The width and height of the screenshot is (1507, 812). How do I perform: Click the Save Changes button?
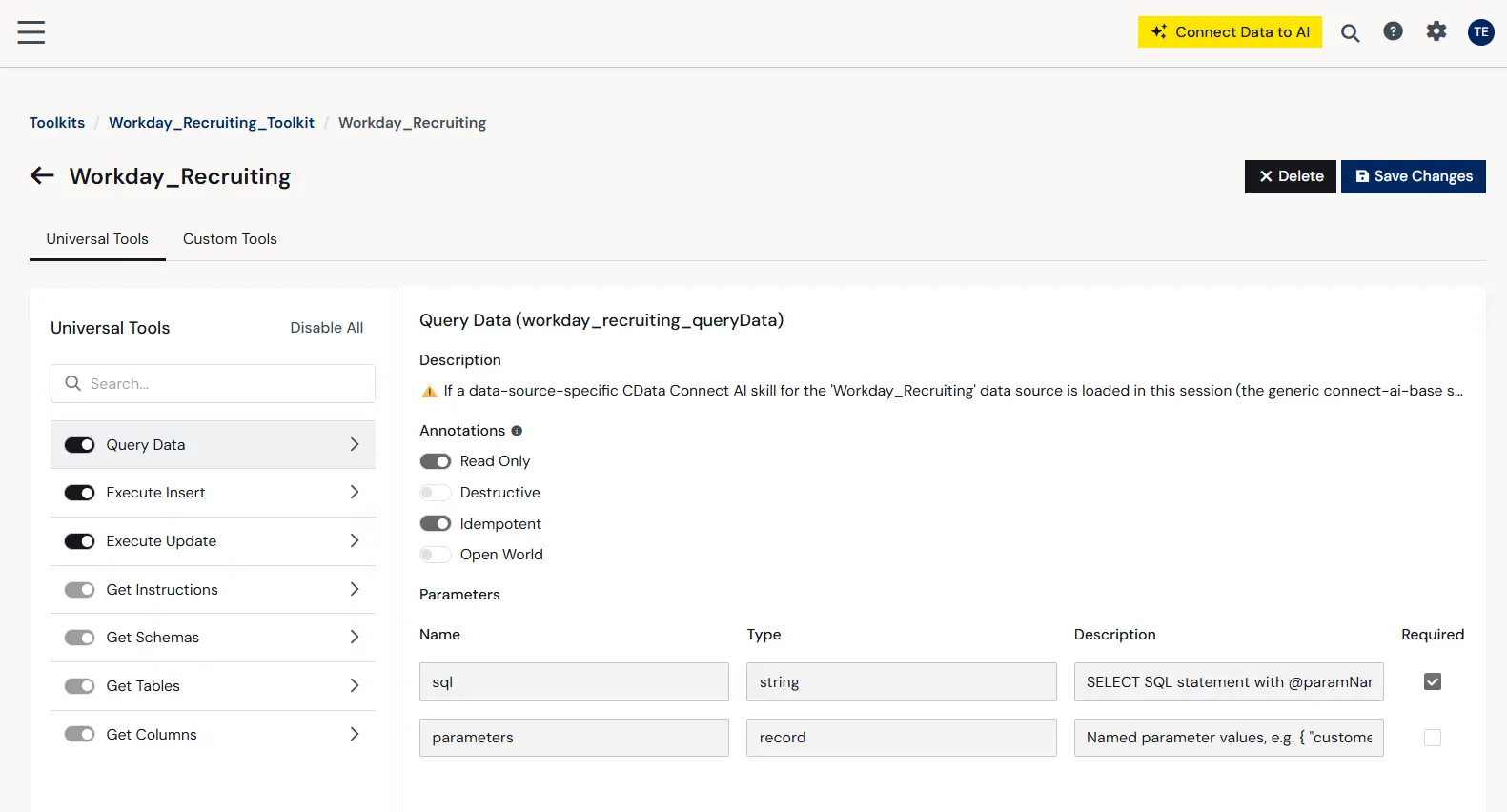point(1413,176)
